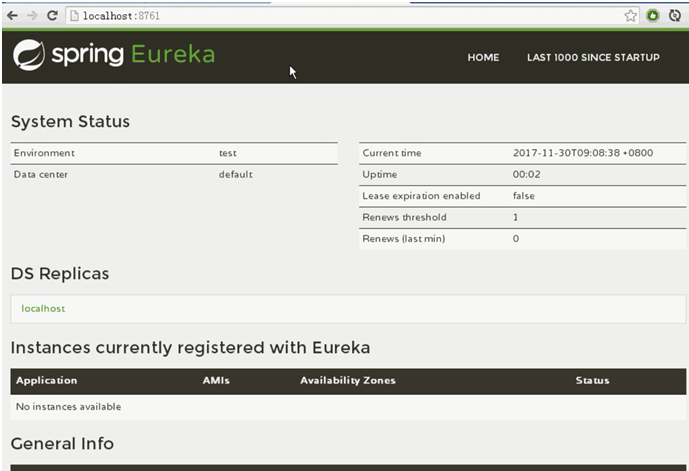This screenshot has width=689, height=471.
Task: Click the Uptime label
Action: coord(379,174)
